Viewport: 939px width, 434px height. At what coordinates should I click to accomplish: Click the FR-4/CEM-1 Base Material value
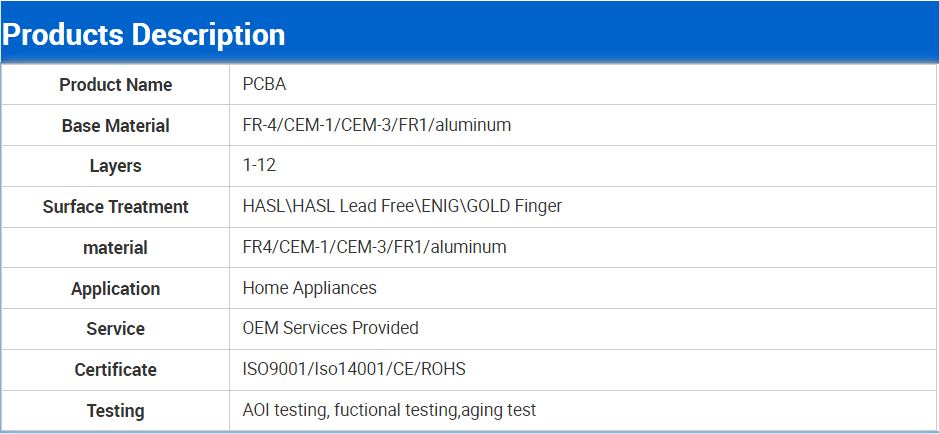coord(377,126)
